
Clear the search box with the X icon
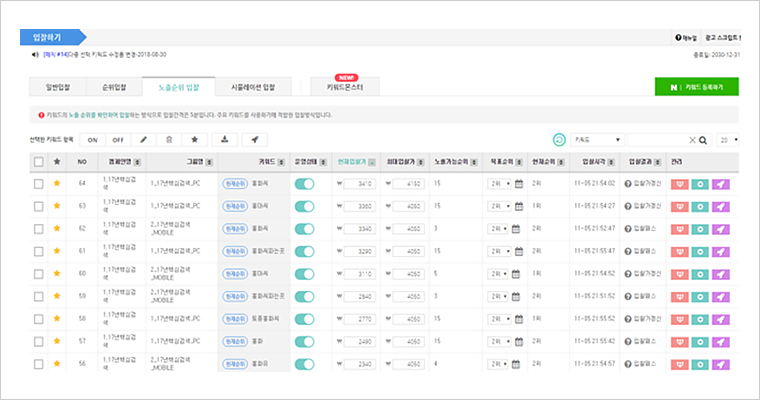(x=692, y=140)
